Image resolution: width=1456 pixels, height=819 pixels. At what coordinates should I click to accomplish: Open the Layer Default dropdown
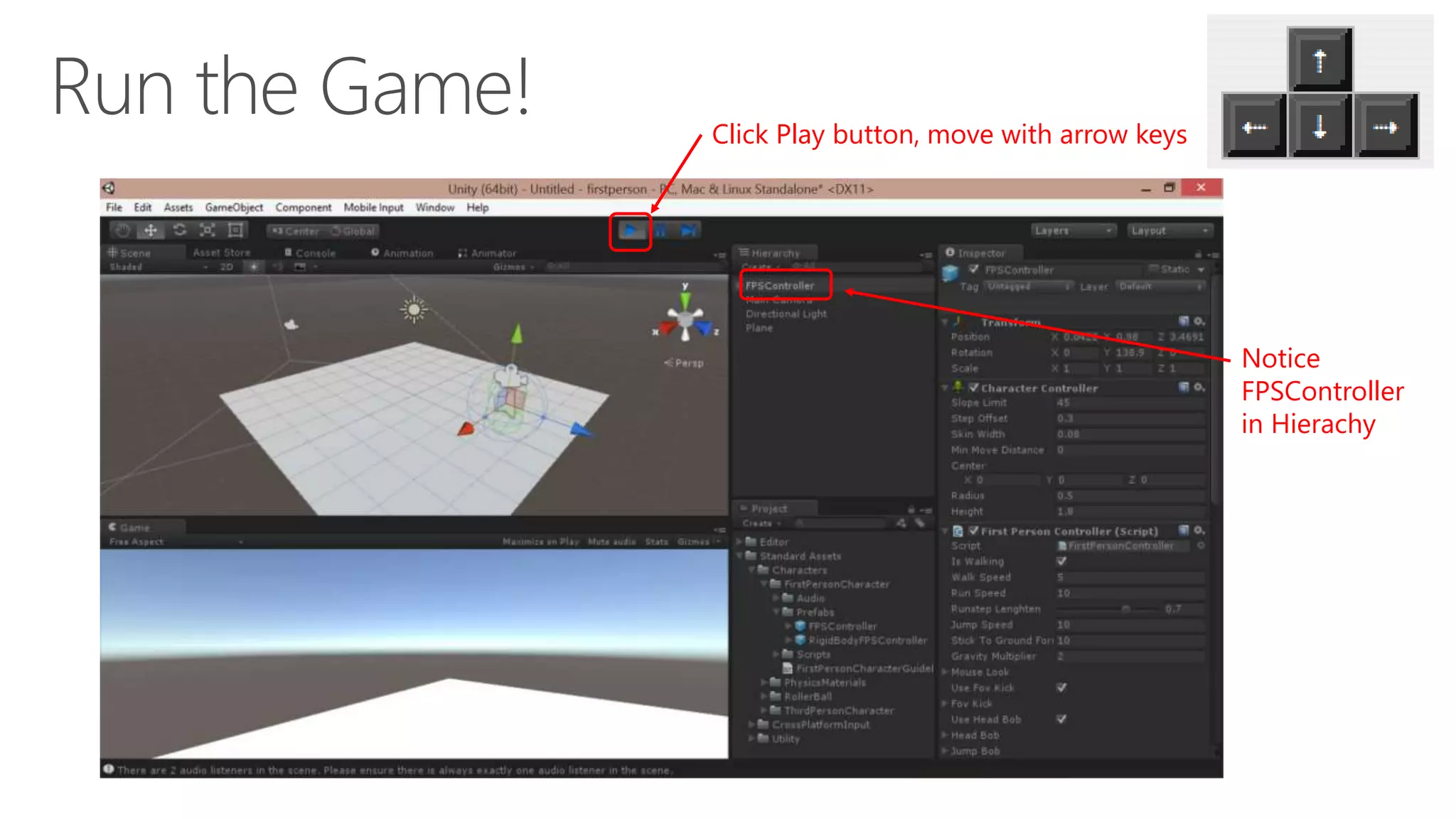pos(1160,286)
